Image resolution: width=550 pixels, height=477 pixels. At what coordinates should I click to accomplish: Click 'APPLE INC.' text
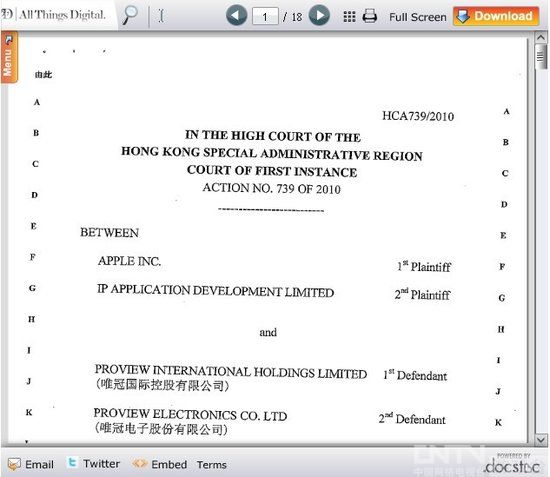pyautogui.click(x=129, y=261)
